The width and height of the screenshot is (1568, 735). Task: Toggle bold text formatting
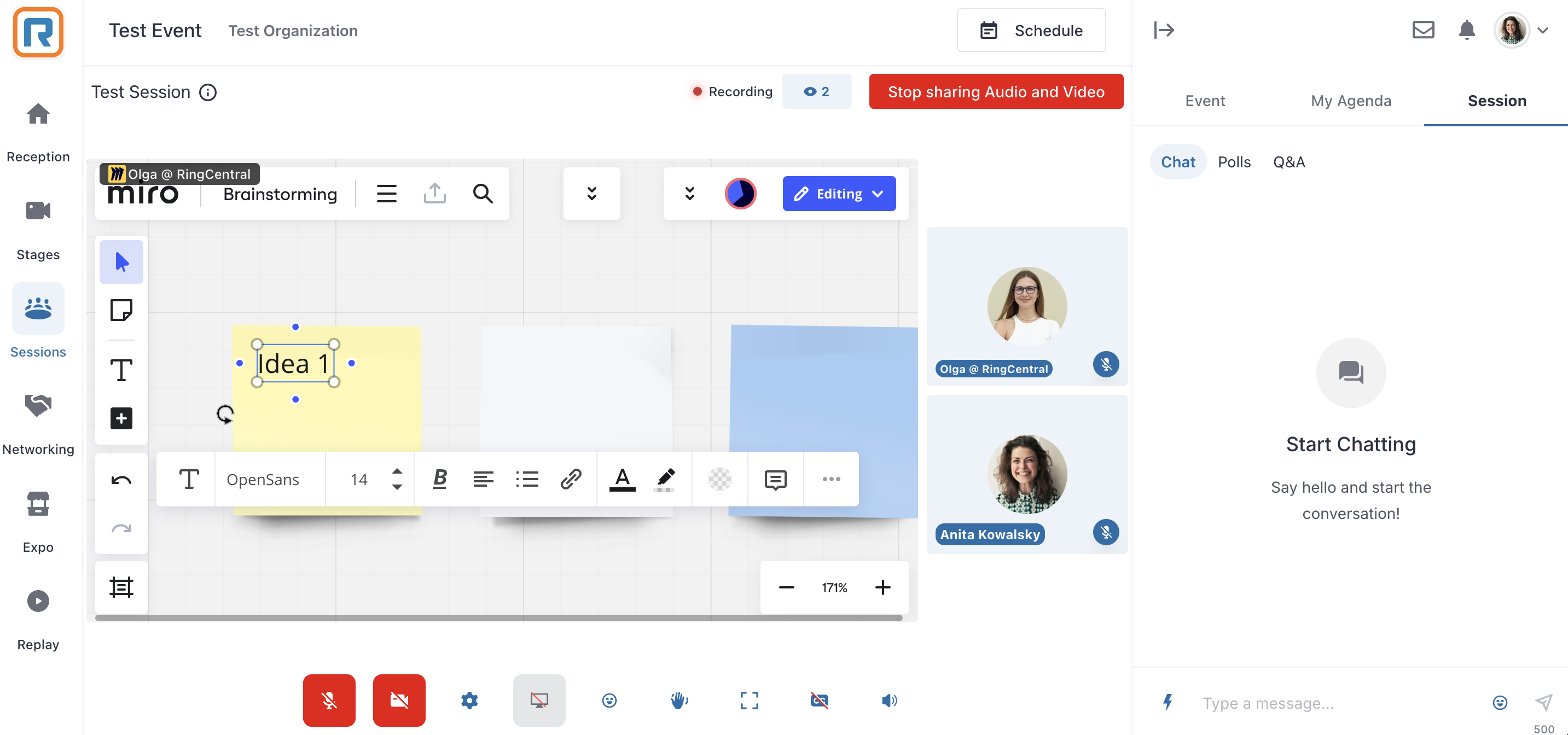439,479
